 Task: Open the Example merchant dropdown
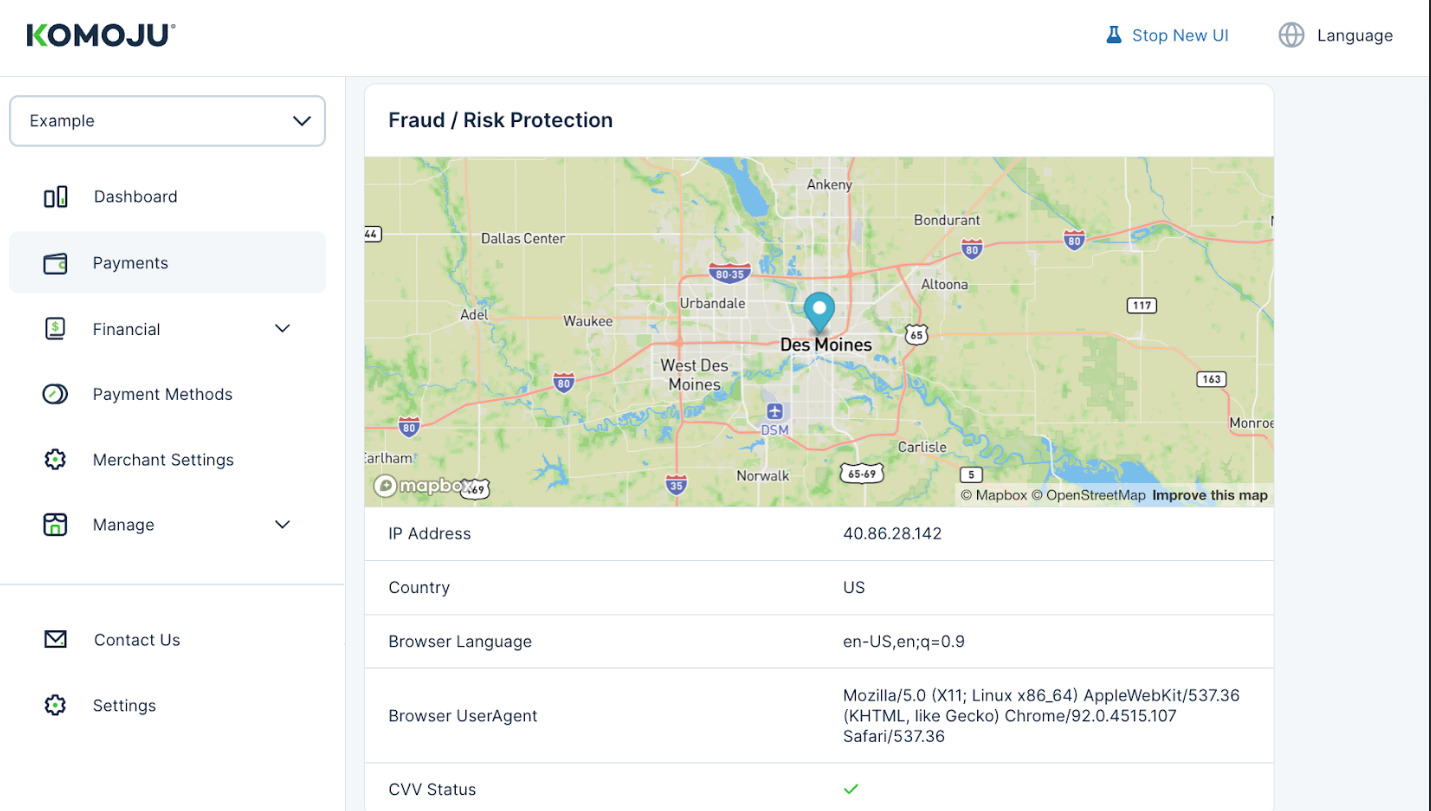[167, 121]
